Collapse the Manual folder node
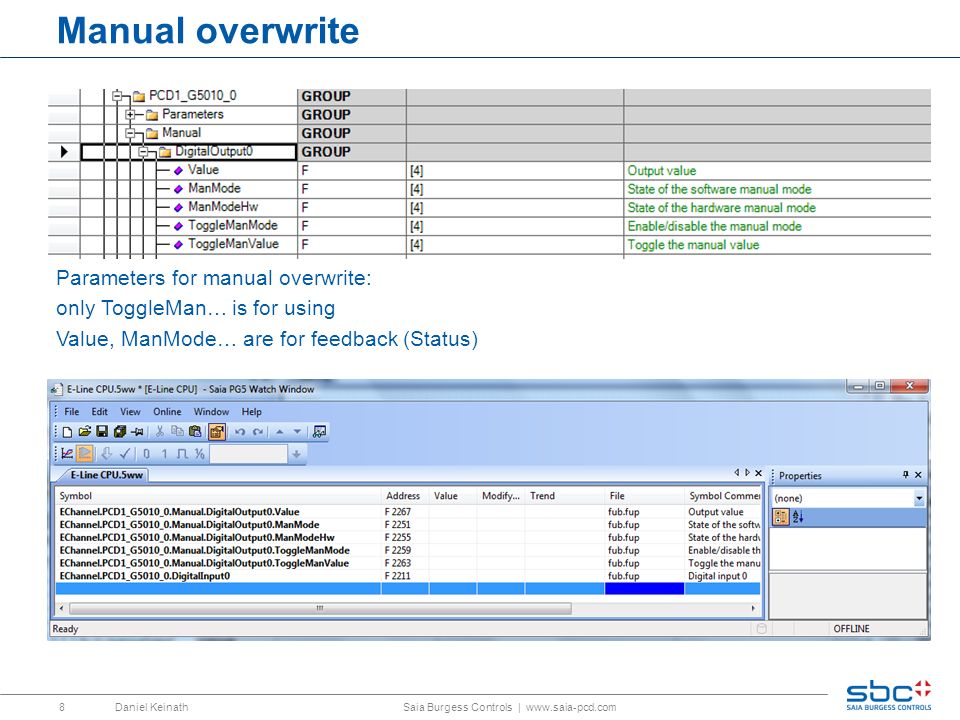Viewport: 960px width, 720px height. (130, 133)
